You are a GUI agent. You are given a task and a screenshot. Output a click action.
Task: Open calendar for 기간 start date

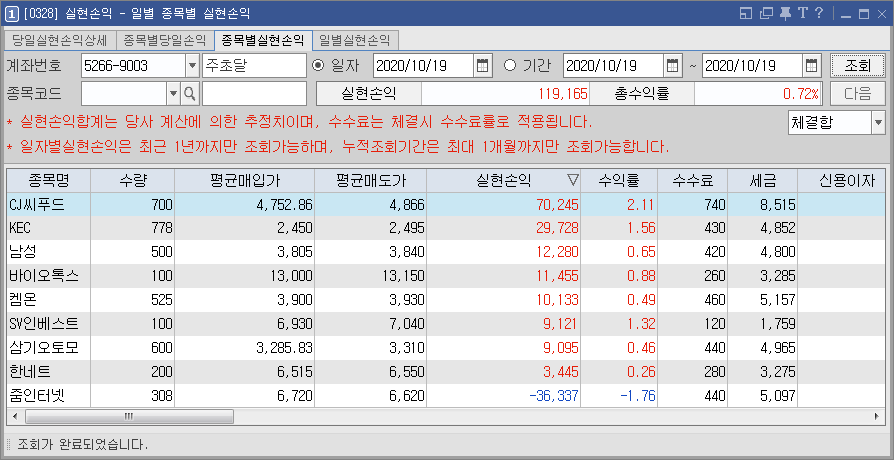point(672,66)
